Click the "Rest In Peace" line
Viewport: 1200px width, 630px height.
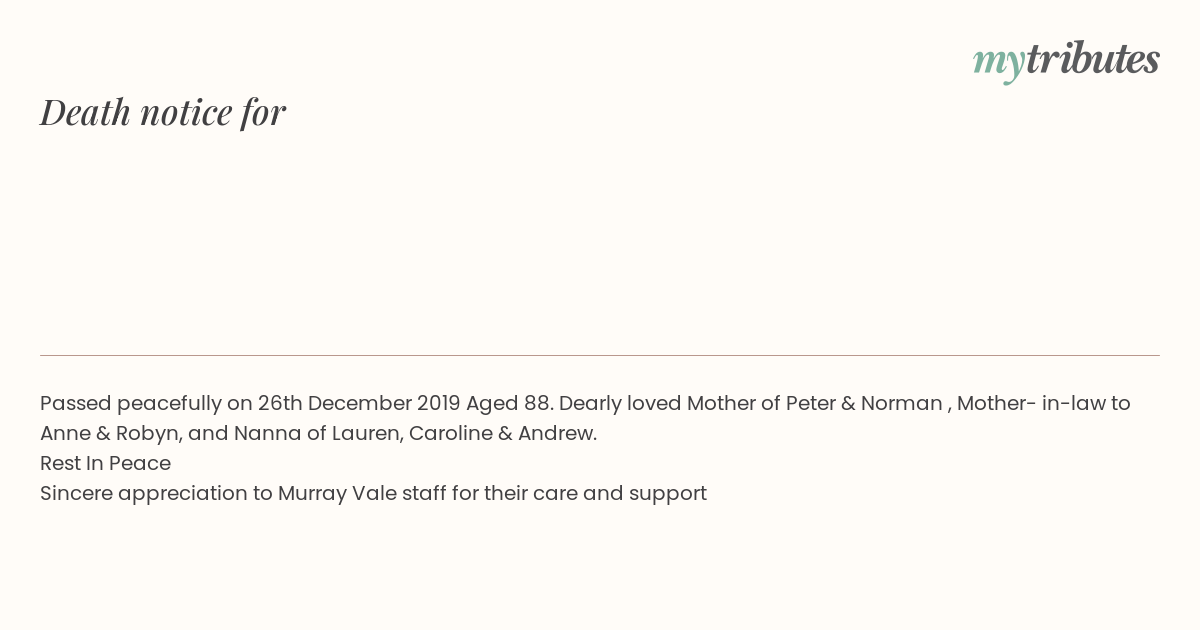pos(105,463)
